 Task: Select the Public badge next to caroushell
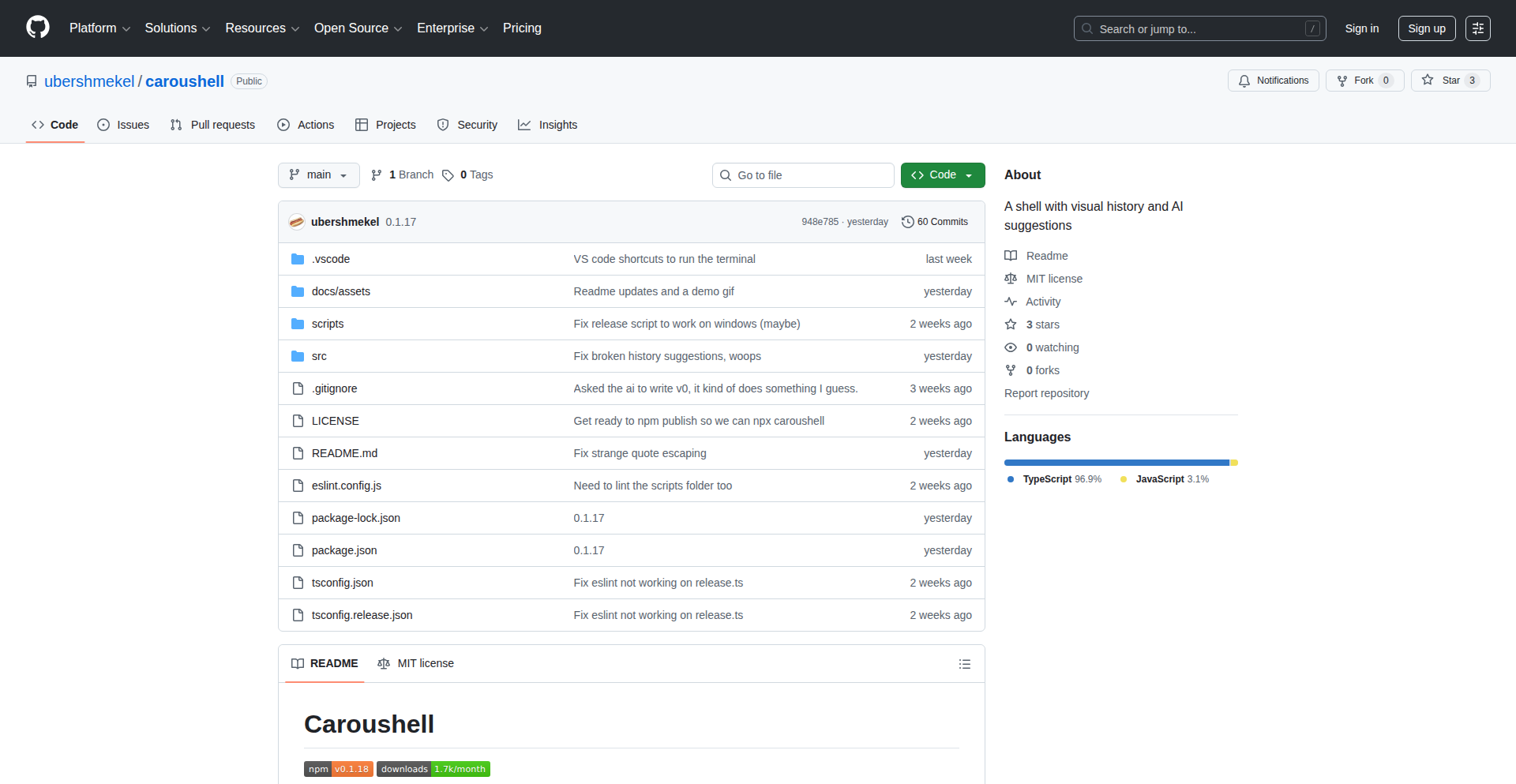pos(249,81)
